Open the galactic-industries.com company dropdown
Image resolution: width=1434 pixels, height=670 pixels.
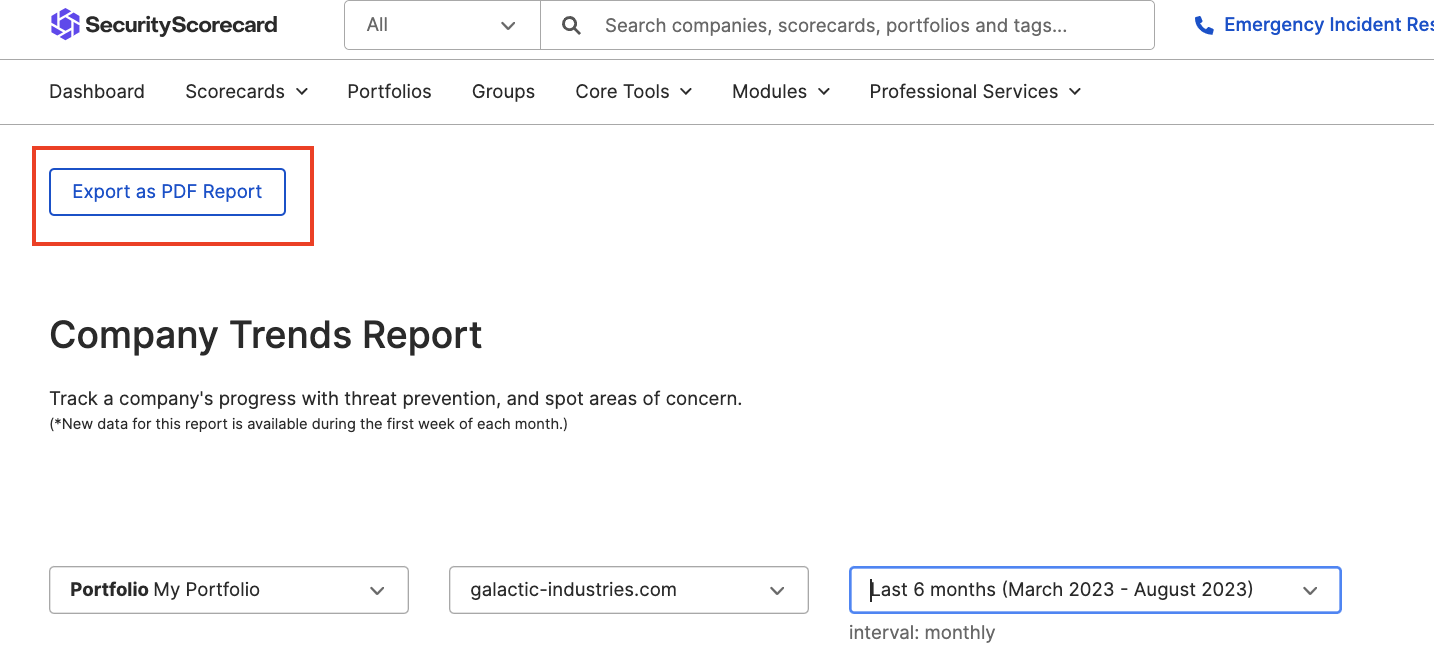click(629, 590)
